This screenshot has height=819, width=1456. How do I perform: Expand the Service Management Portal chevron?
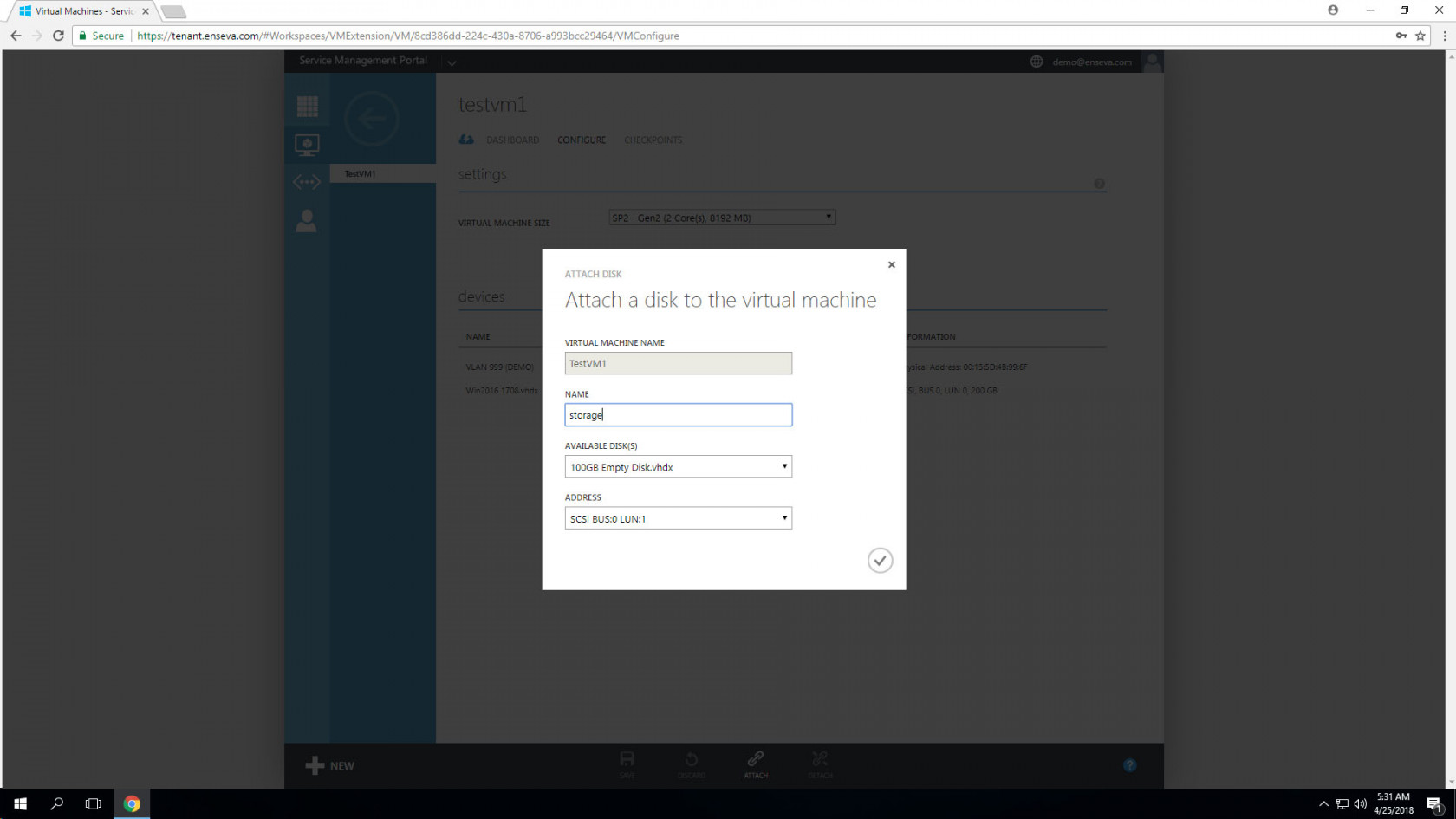pyautogui.click(x=452, y=62)
